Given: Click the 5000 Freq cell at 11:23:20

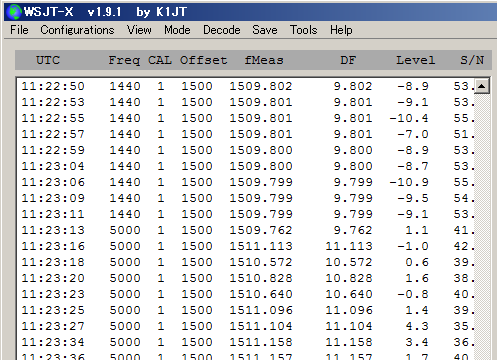Looking at the screenshot, I should coord(125,278).
